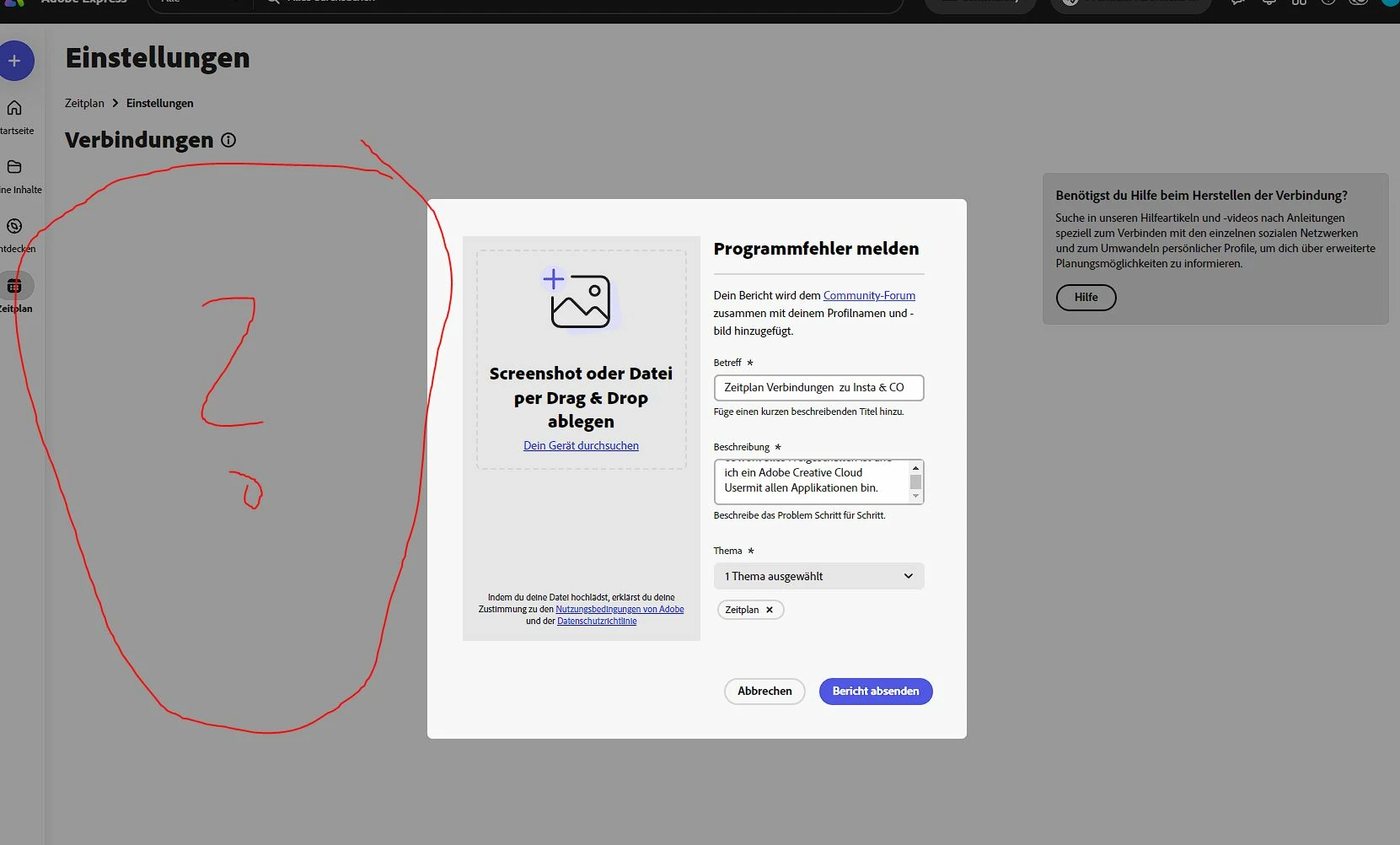The width and height of the screenshot is (1400, 845).
Task: Click 'Füge einen kurzen beschreibenden Titel hinzu' hint
Action: pyautogui.click(x=808, y=412)
